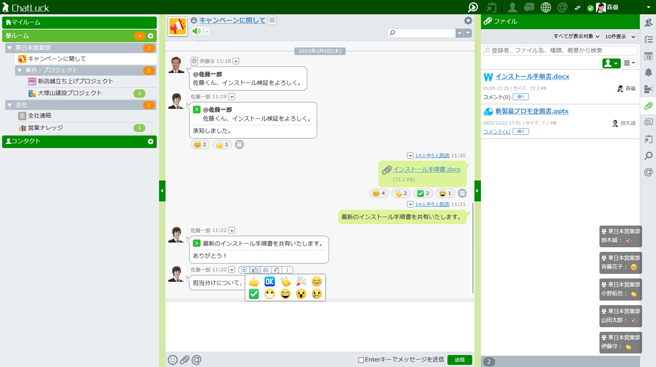
Task: Open the file paperclip tab in right sidebar
Action: click(x=648, y=106)
